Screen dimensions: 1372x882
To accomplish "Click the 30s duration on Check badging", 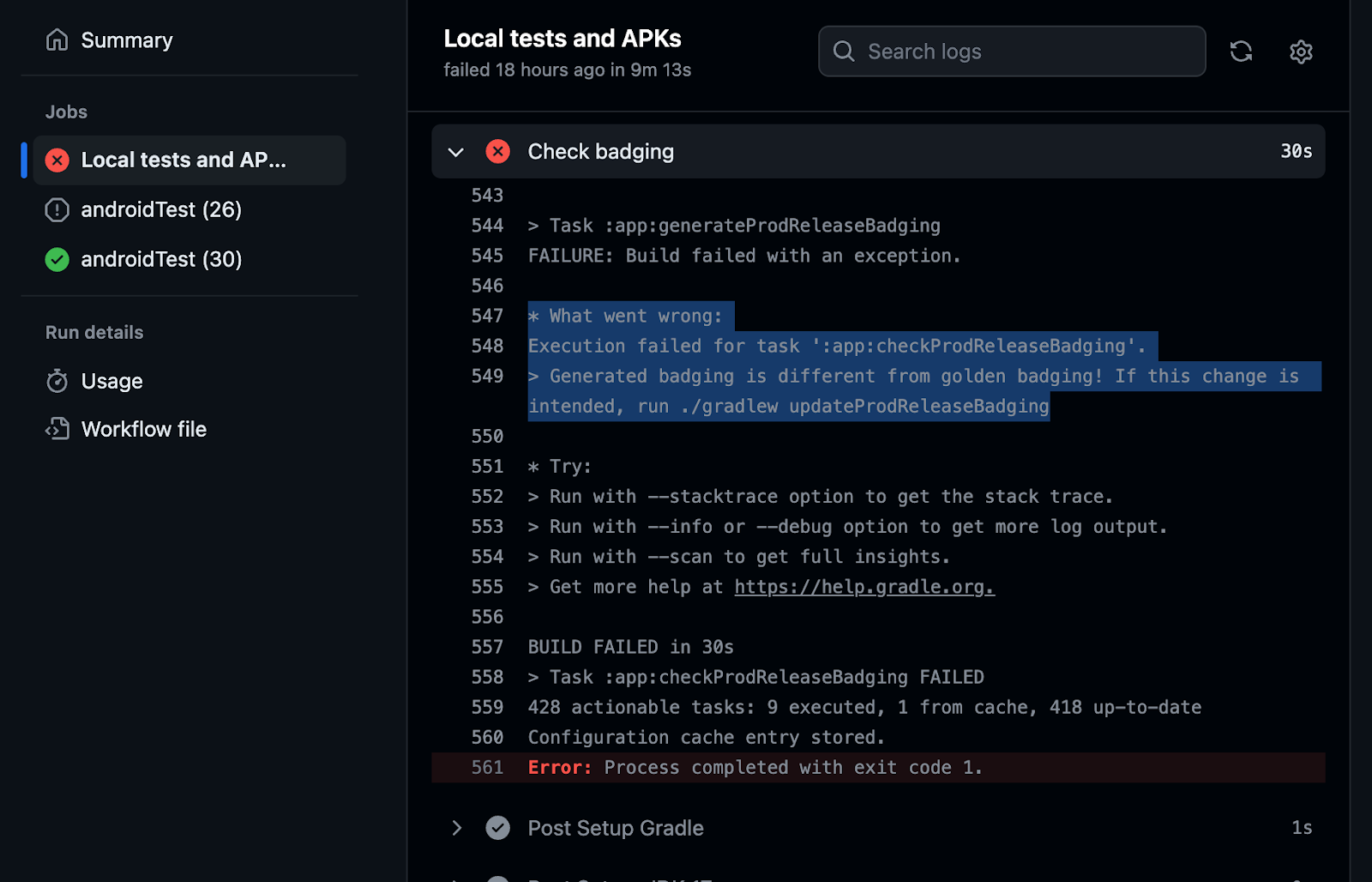I will [x=1297, y=152].
